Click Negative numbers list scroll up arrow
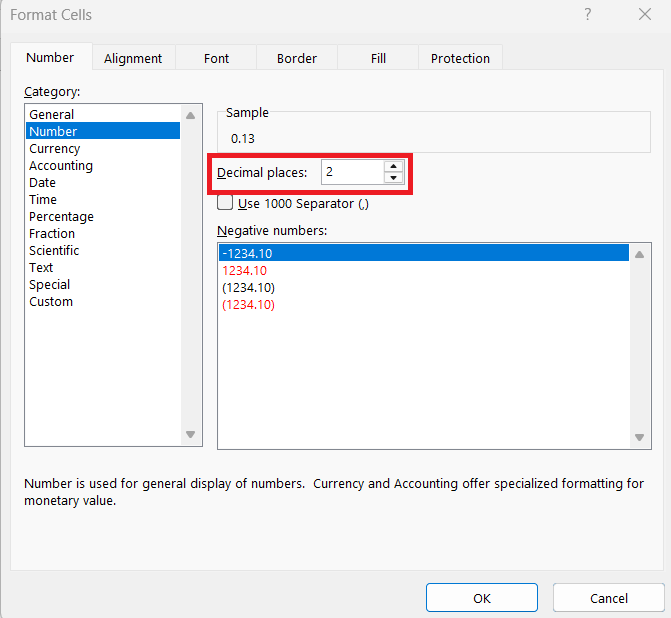The width and height of the screenshot is (671, 618). pos(639,255)
